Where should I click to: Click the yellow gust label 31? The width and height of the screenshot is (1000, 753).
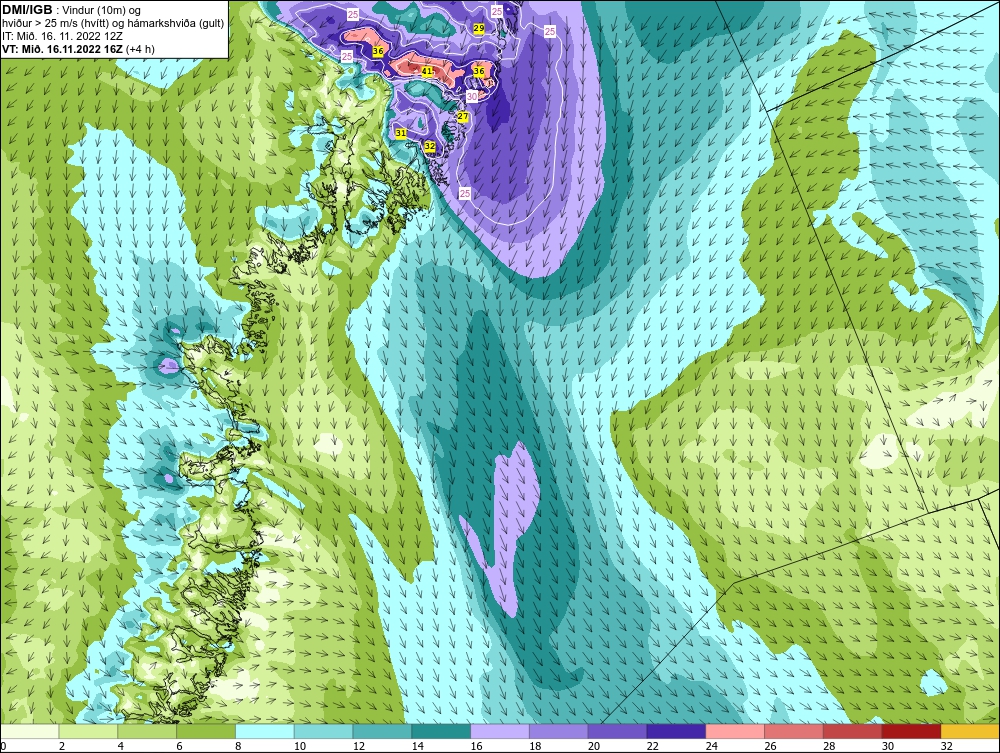point(401,133)
